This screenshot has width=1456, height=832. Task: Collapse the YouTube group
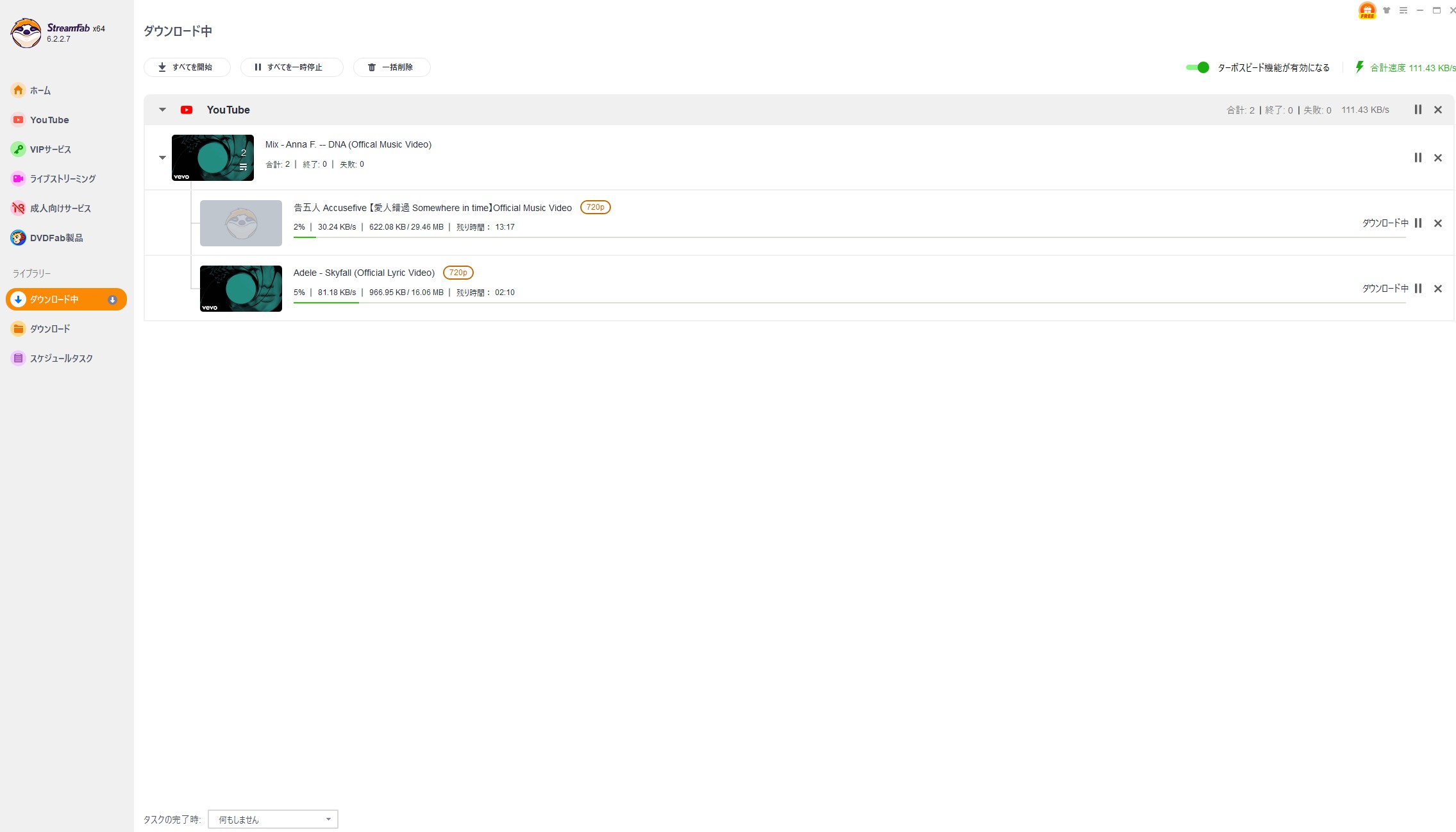[x=163, y=110]
